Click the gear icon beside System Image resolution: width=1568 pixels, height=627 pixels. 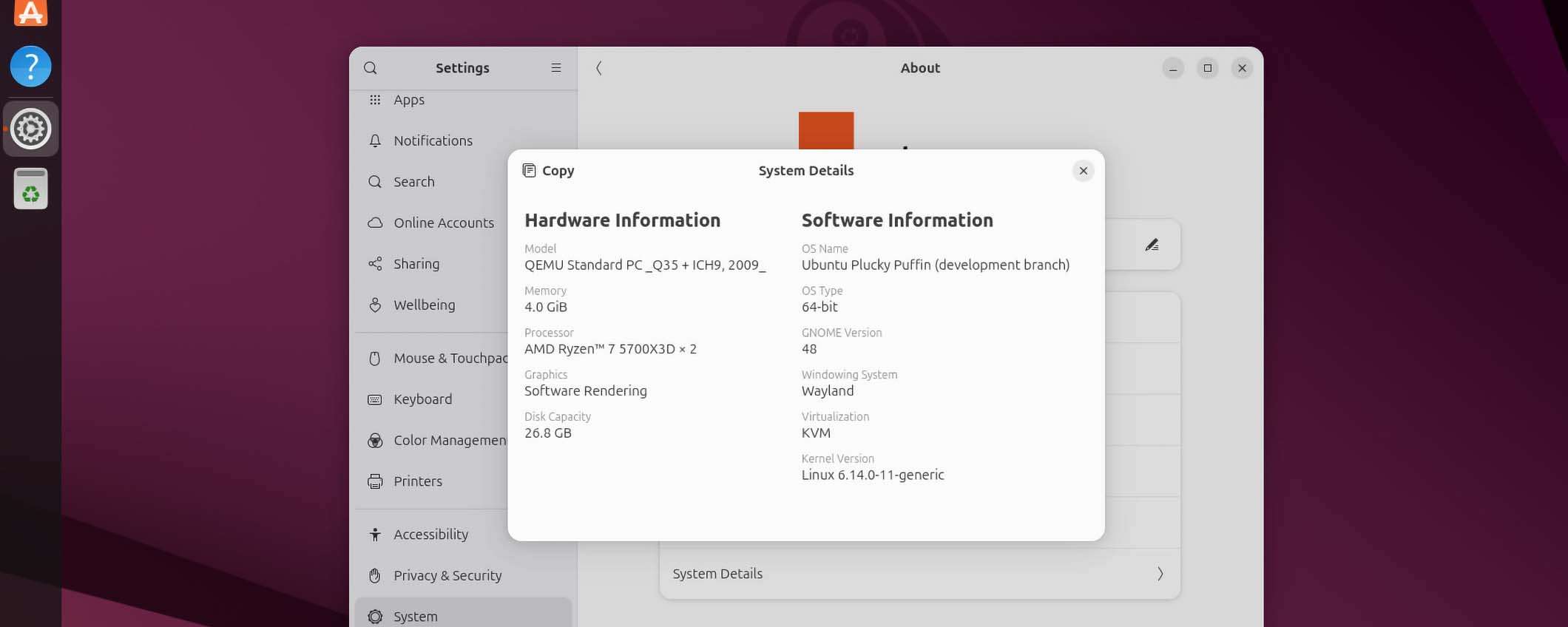tap(375, 616)
